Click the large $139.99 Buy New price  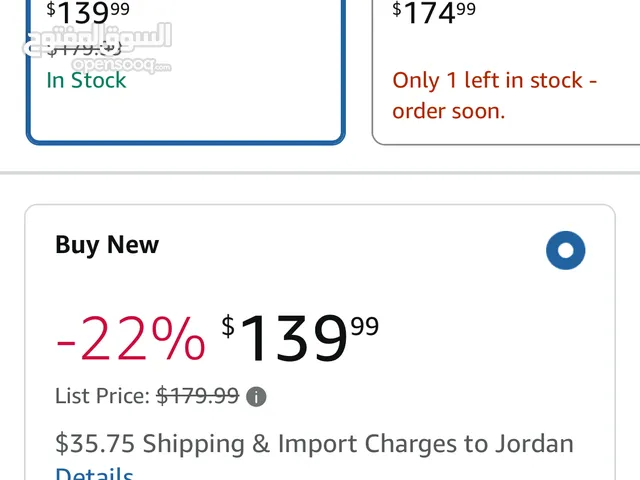300,338
